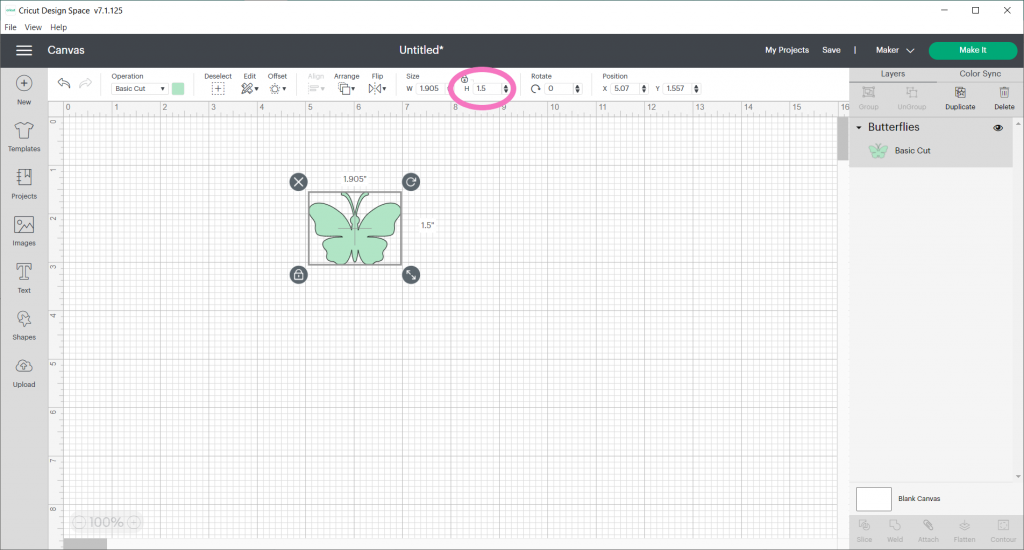Select the Text tool
Image resolution: width=1024 pixels, height=550 pixels.
pyautogui.click(x=24, y=278)
